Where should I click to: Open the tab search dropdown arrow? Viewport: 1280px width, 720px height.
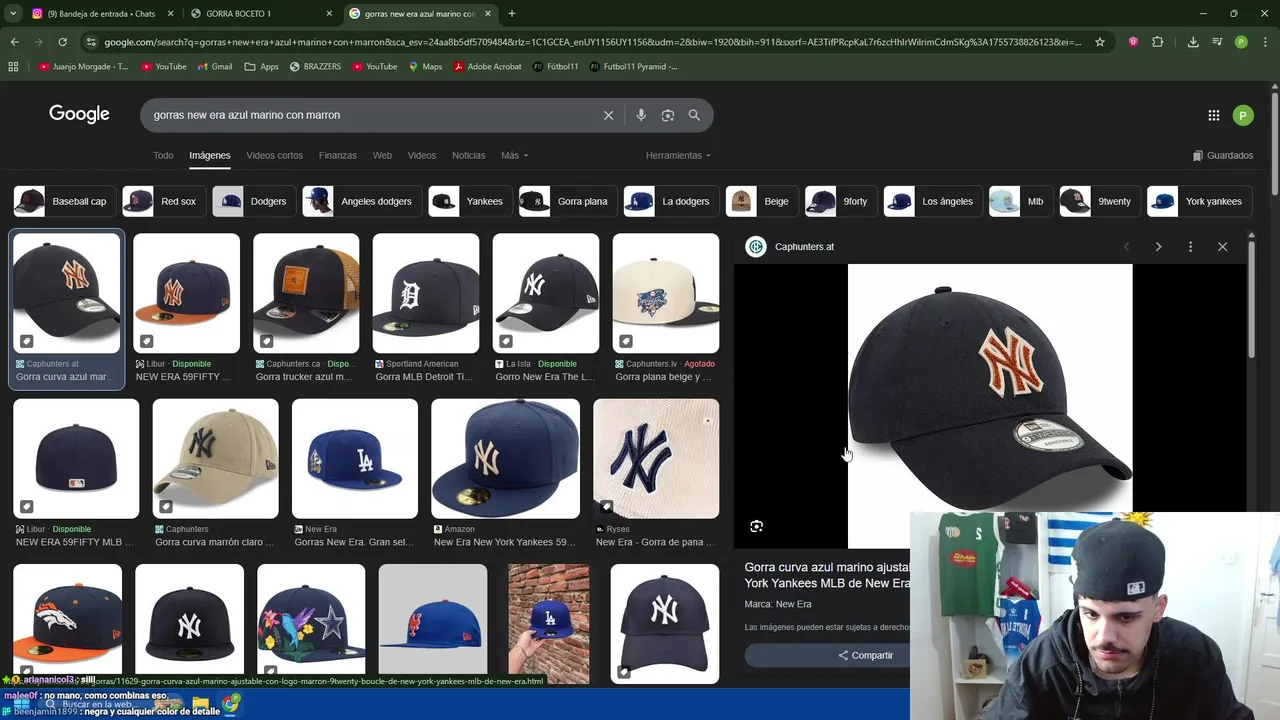[13, 14]
